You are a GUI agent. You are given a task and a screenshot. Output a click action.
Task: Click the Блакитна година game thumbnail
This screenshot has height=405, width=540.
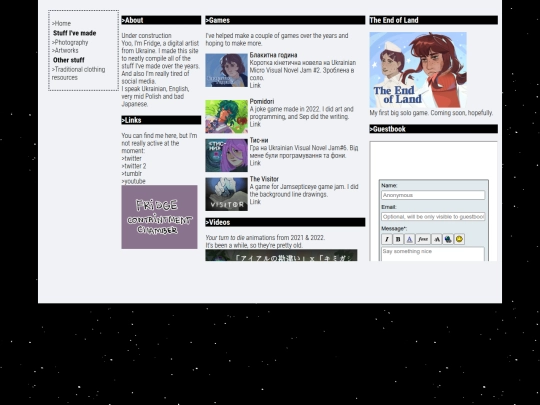tap(227, 70)
